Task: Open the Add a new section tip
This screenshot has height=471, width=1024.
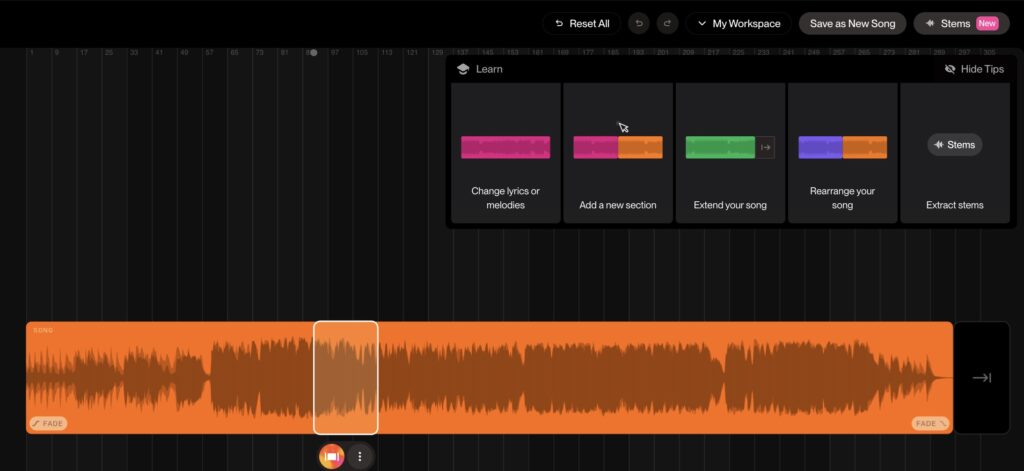Action: pos(618,153)
